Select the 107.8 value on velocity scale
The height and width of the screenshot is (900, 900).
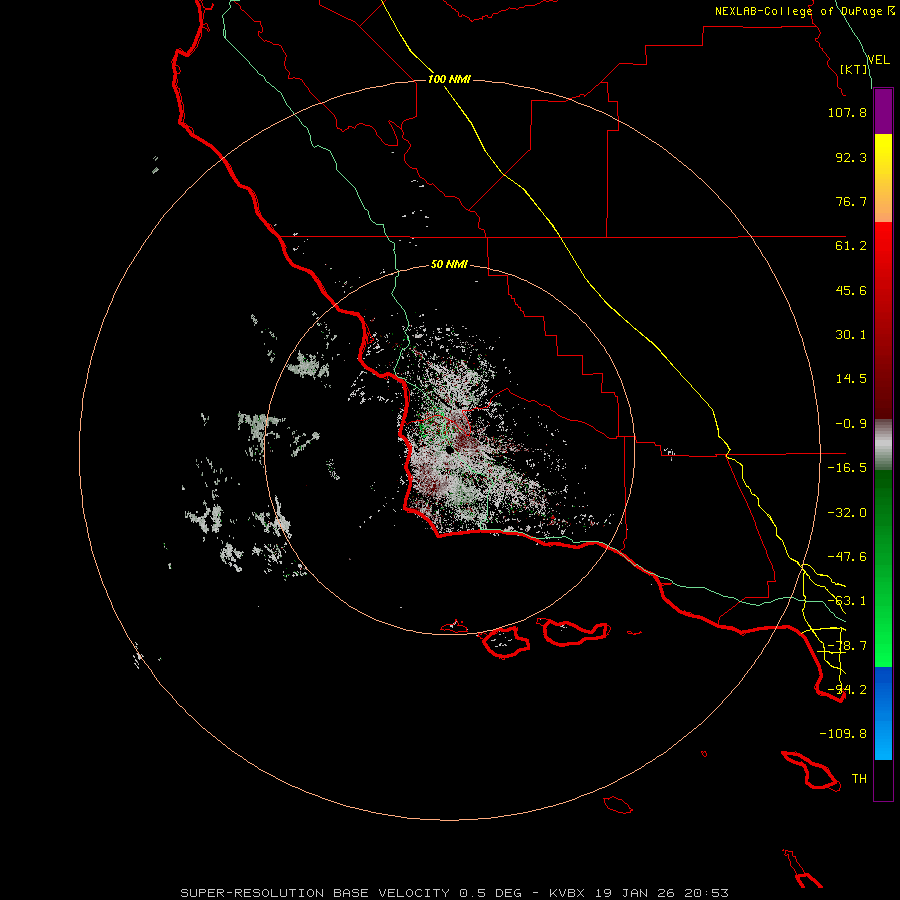[847, 112]
